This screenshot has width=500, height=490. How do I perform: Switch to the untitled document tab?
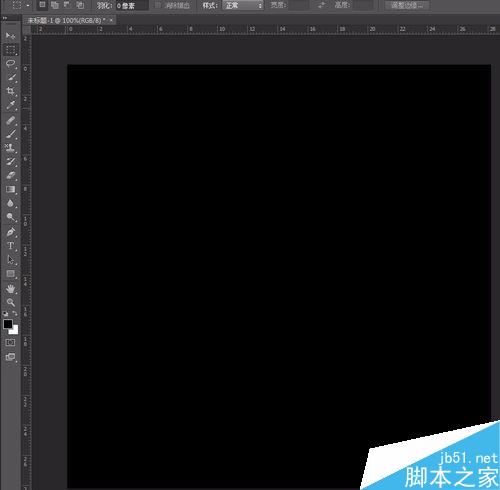(x=66, y=21)
